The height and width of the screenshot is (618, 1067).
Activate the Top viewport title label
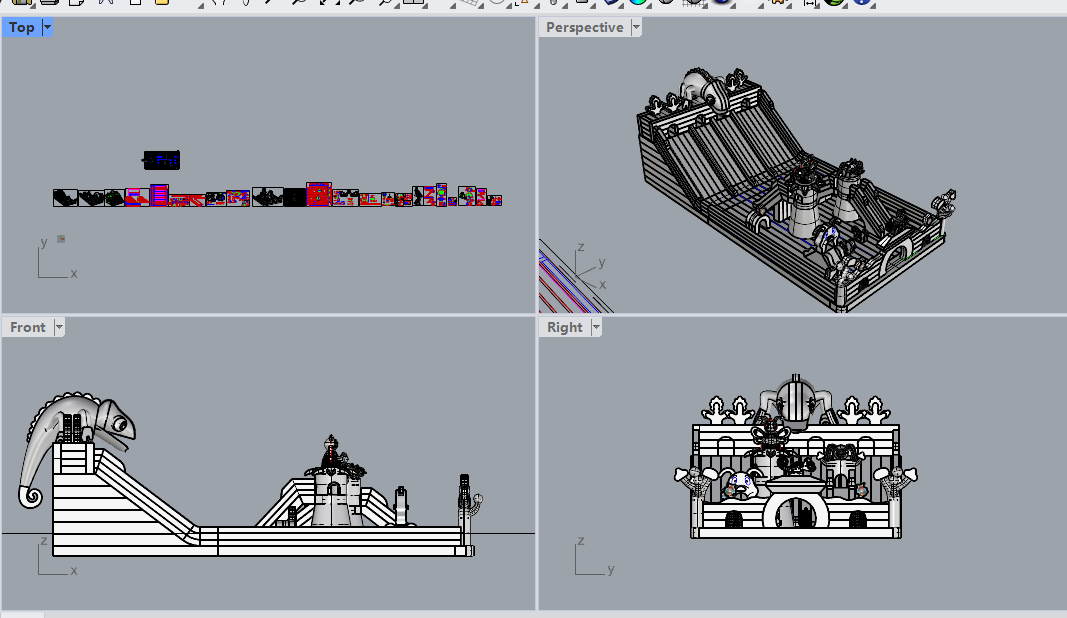(21, 28)
